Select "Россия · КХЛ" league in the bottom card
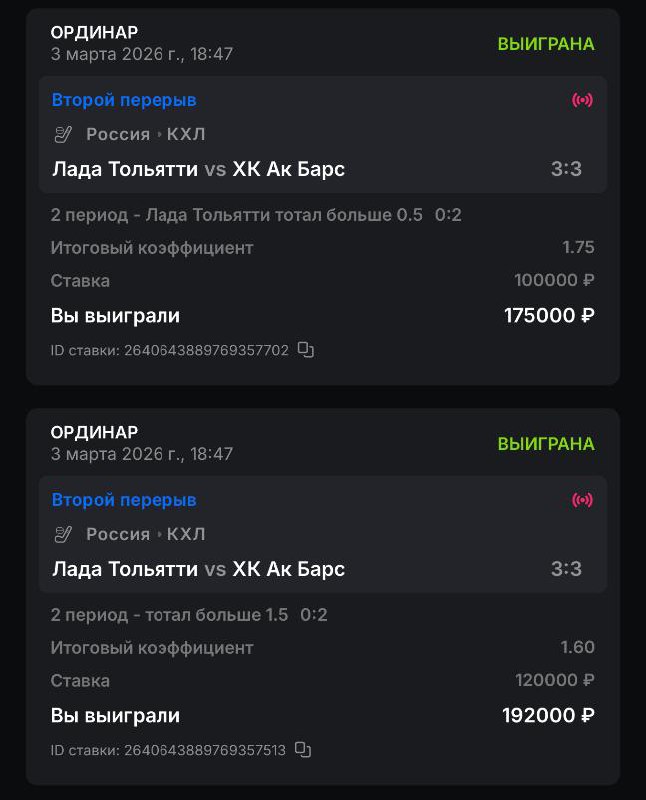This screenshot has width=646, height=800. [145, 534]
